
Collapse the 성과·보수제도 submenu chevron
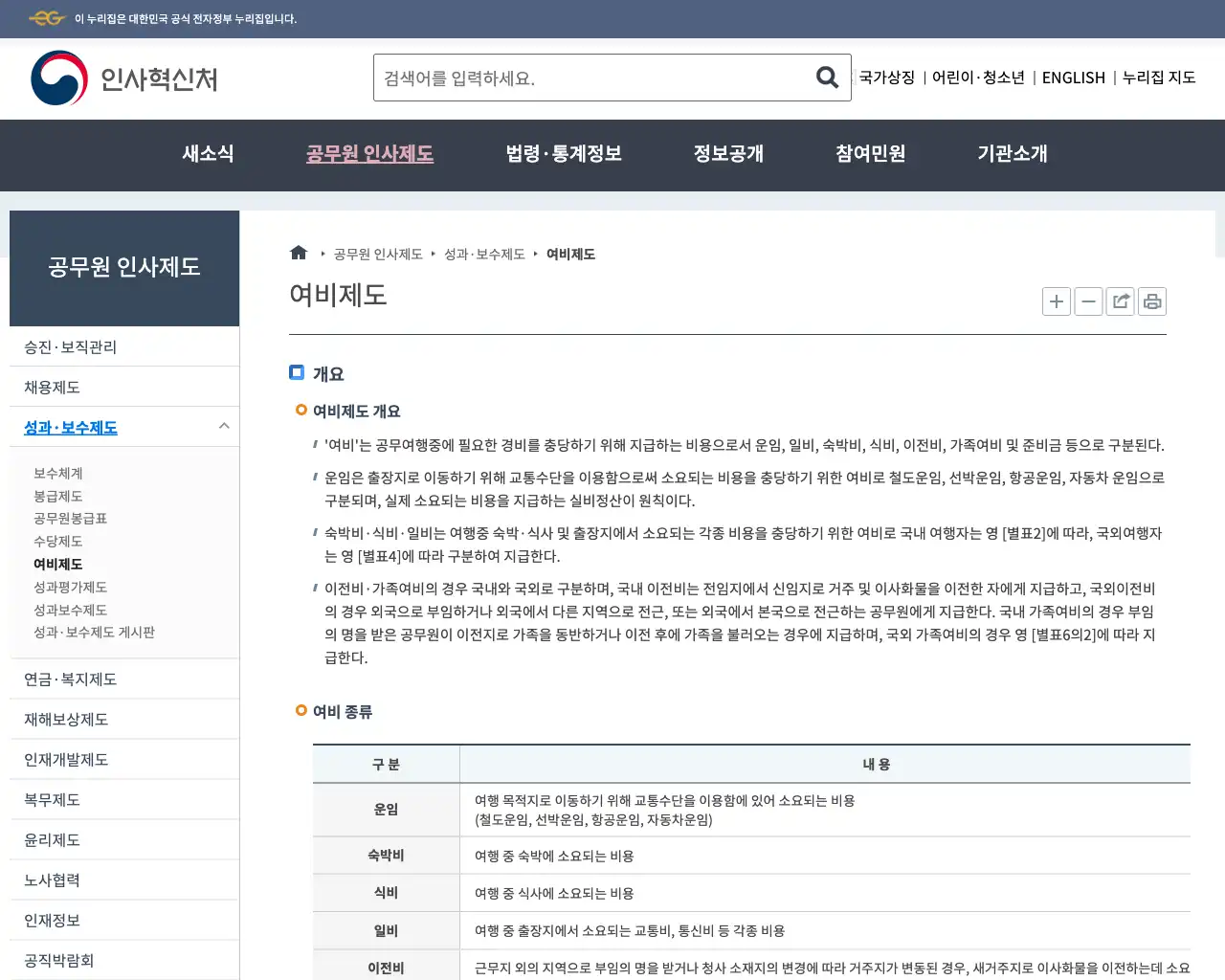[224, 426]
